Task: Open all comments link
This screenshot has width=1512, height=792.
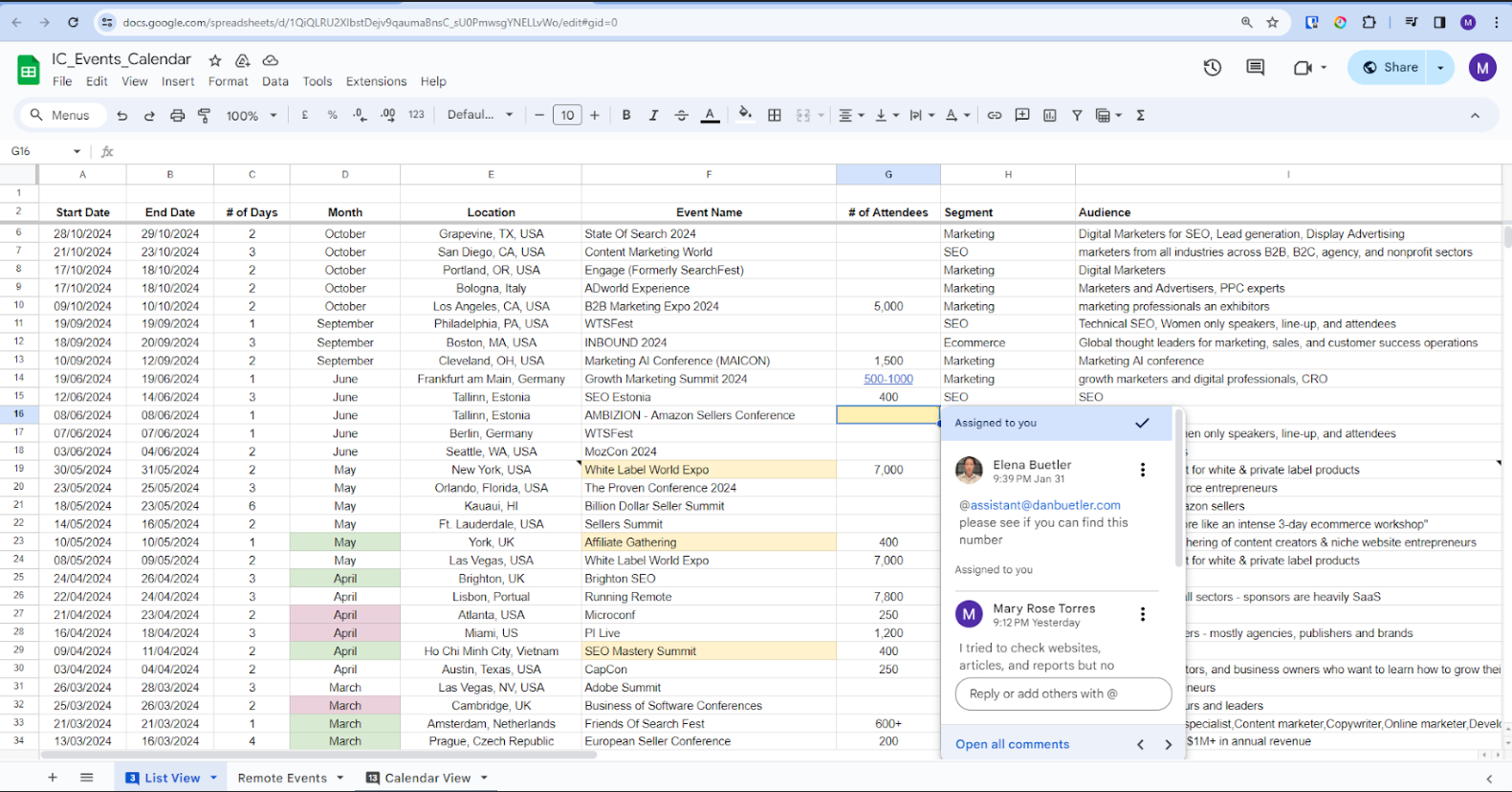Action: click(1012, 744)
